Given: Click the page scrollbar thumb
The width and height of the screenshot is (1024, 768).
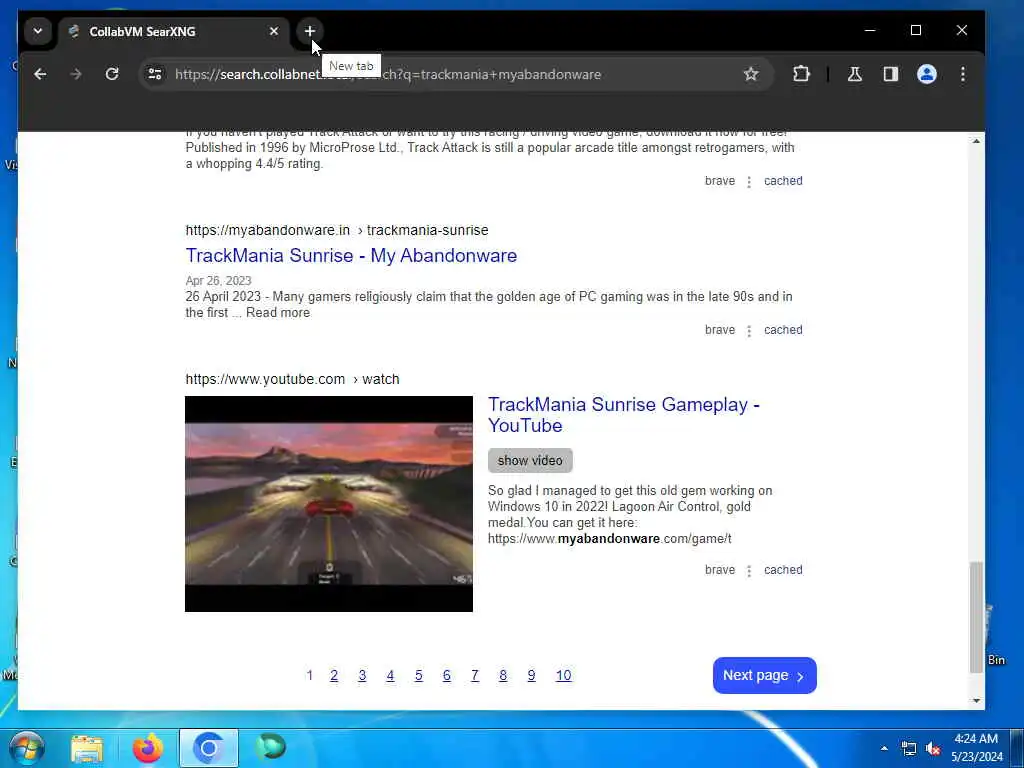Looking at the screenshot, I should tap(976, 616).
